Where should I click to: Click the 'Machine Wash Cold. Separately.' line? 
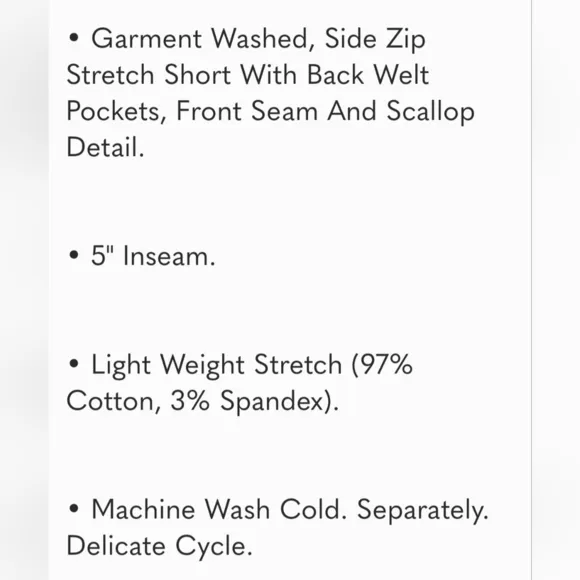tap(290, 510)
